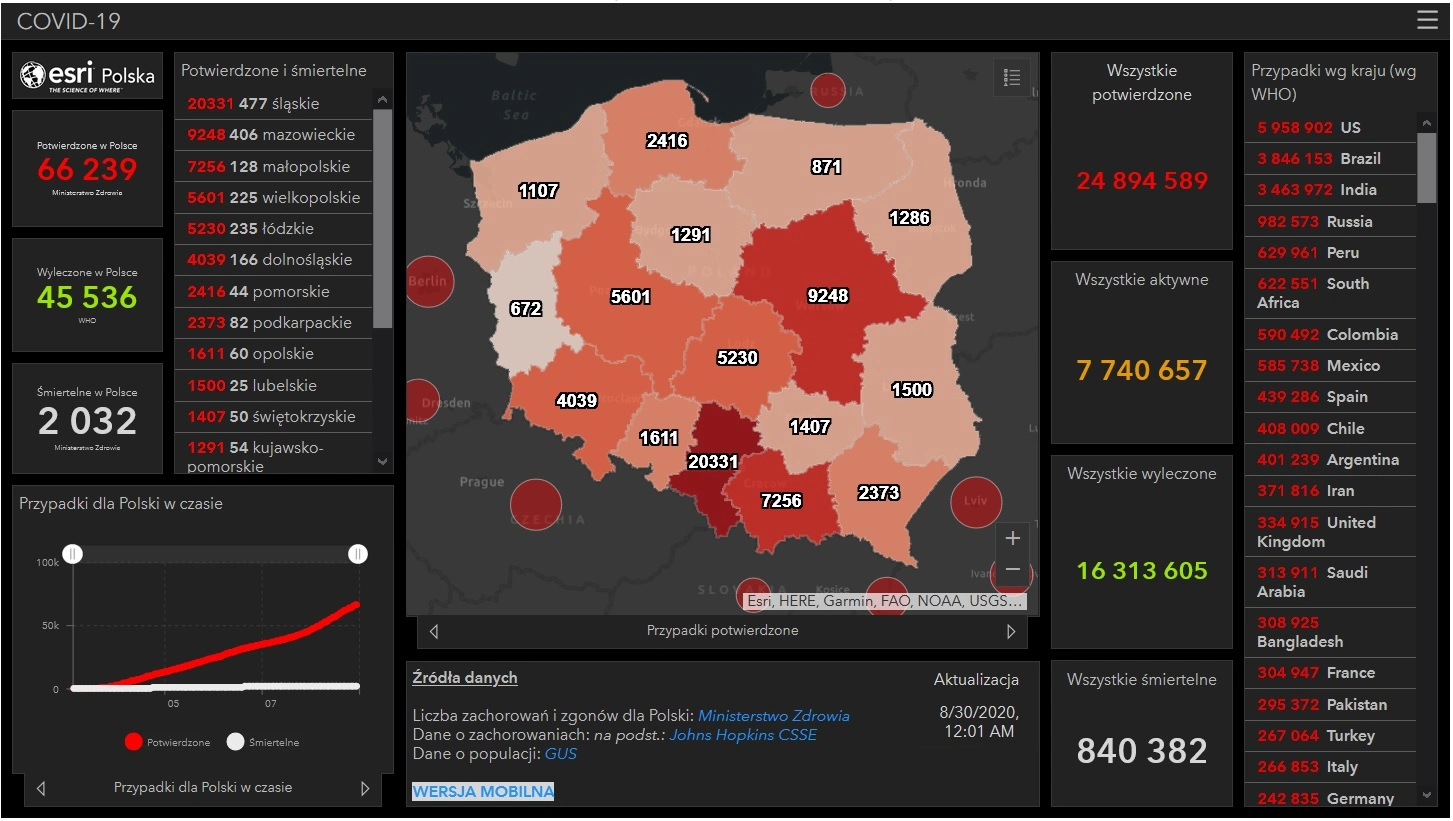
Task: Click the left time range slider handle
Action: coord(73,554)
